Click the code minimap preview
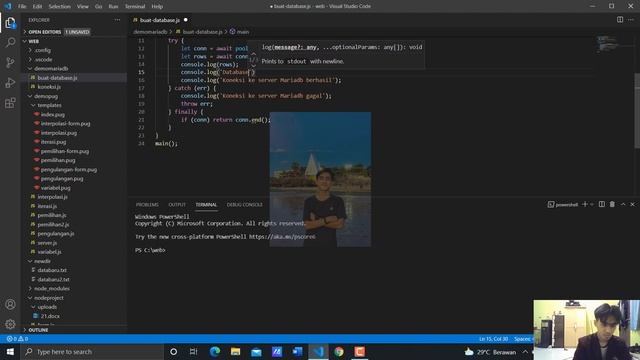The width and height of the screenshot is (640, 360). [x=607, y=44]
